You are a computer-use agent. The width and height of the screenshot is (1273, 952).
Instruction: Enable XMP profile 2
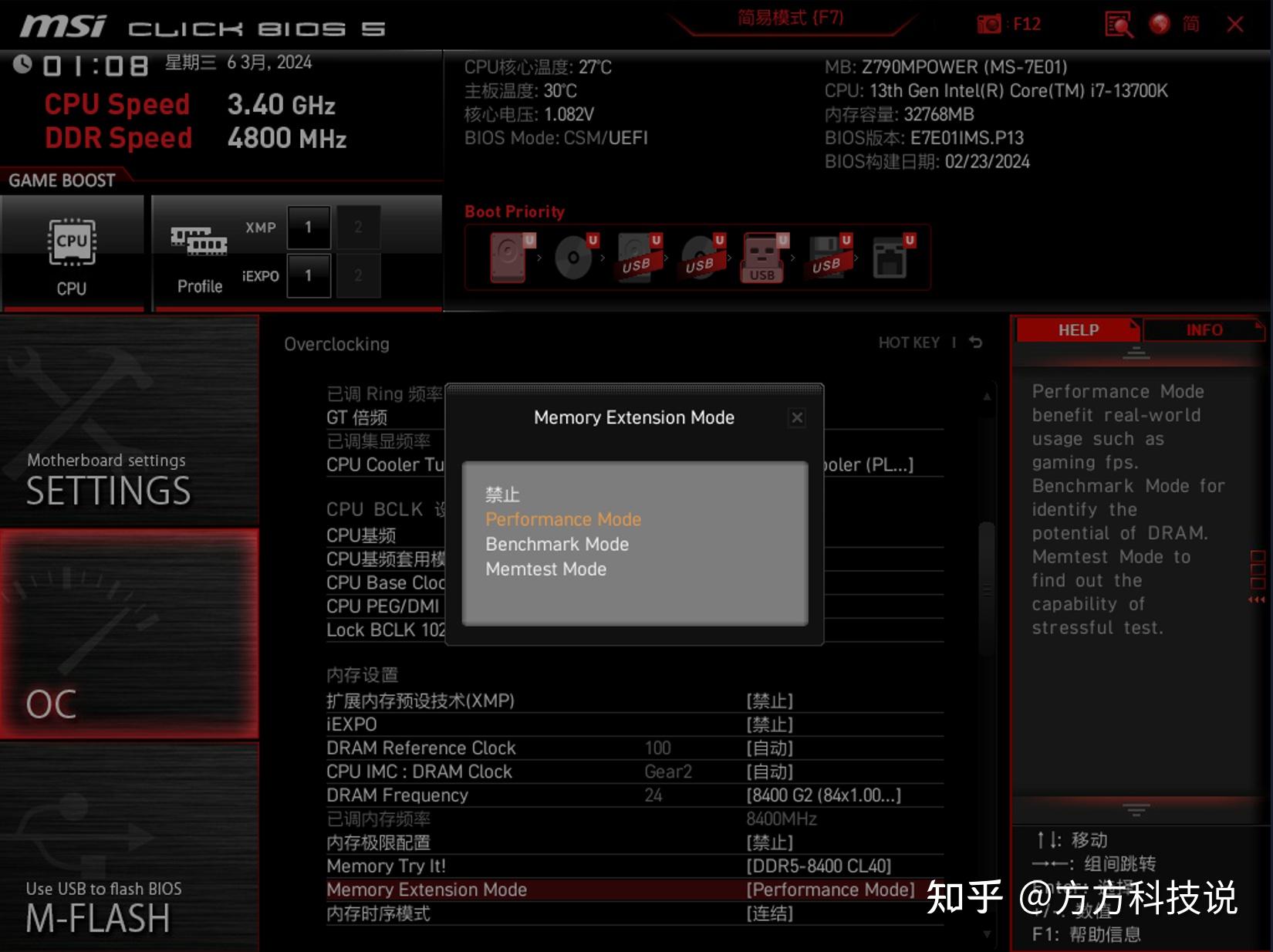point(358,227)
